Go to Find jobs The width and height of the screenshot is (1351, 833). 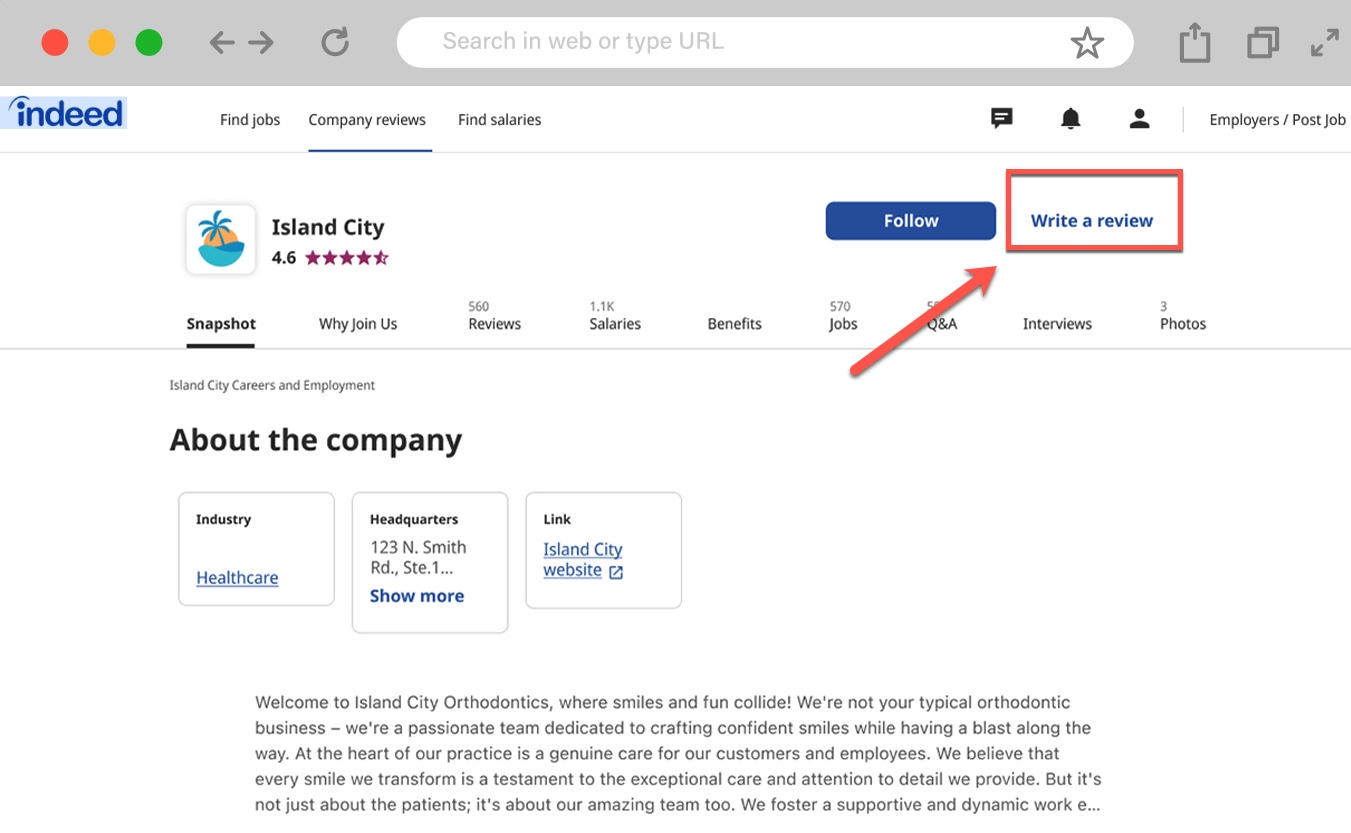pos(250,120)
